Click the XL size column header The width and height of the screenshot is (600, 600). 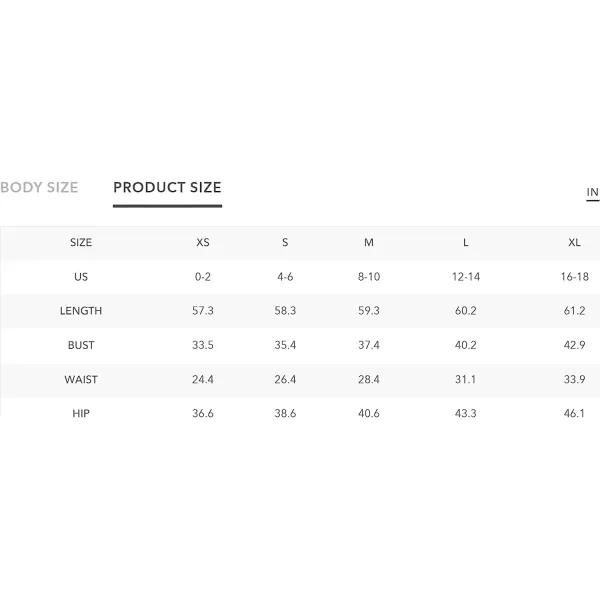[574, 243]
